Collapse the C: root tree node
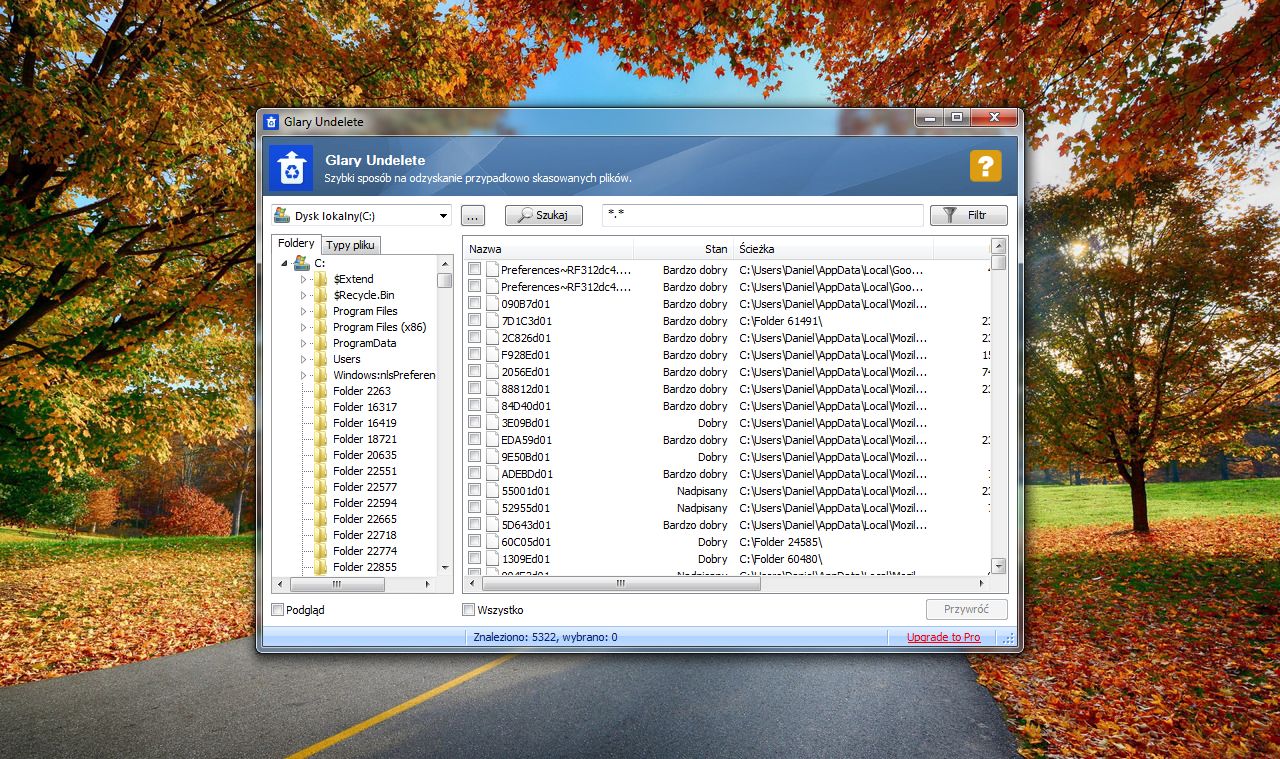 tap(284, 263)
